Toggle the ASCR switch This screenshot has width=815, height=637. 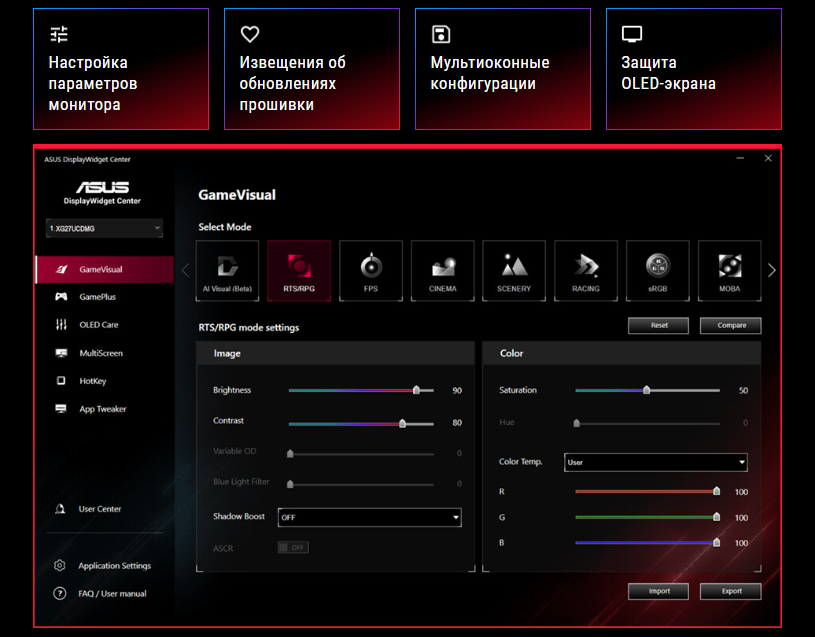[x=293, y=548]
